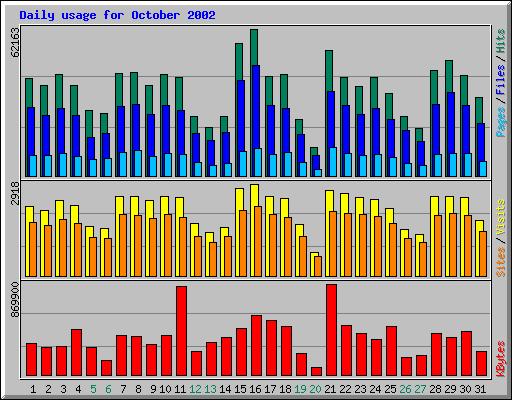512x400 pixels.
Task: Click the red KBytes bar for day 31
Action: coord(481,363)
